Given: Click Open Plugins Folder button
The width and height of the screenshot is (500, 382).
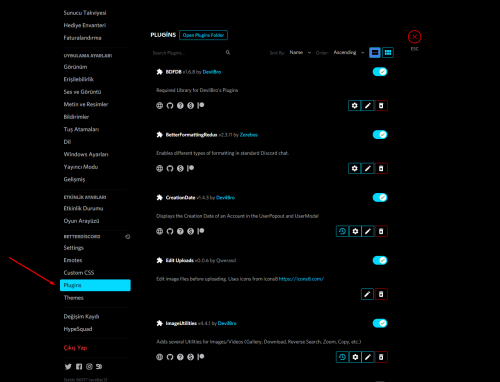Looking at the screenshot, I should (x=203, y=35).
